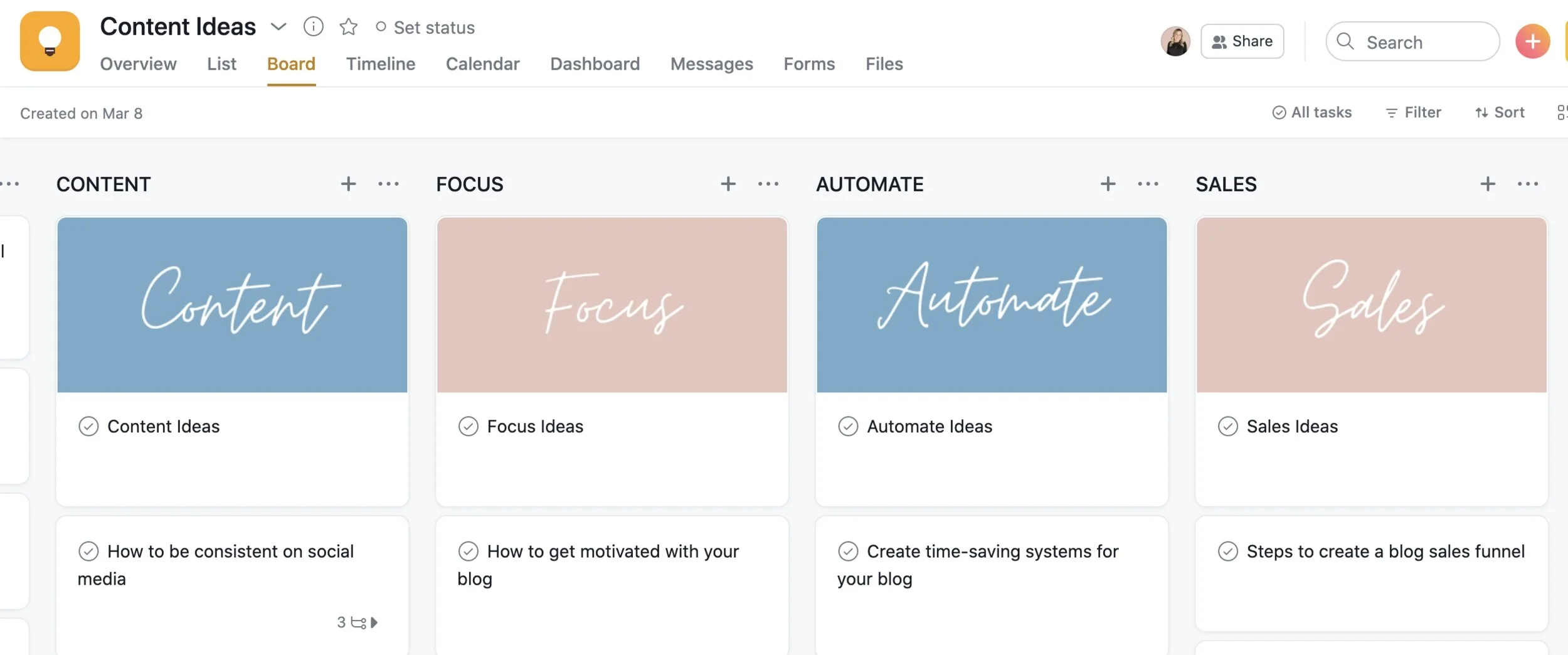
Task: Click the orange lightbulb project icon
Action: click(x=50, y=41)
